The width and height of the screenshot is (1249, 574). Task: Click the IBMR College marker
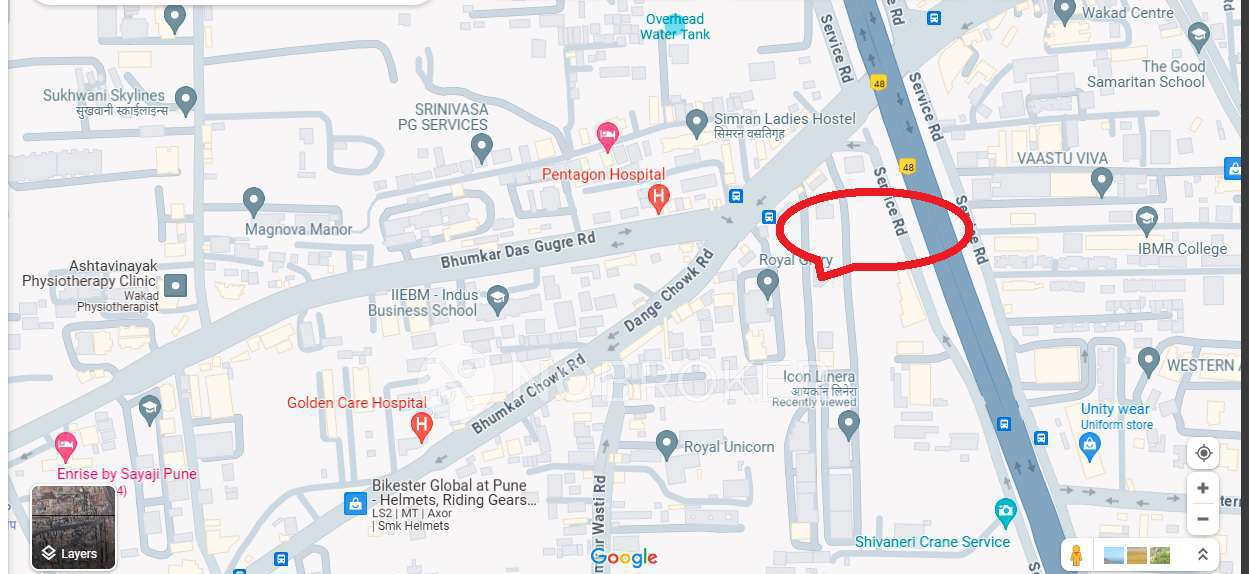(x=1147, y=221)
